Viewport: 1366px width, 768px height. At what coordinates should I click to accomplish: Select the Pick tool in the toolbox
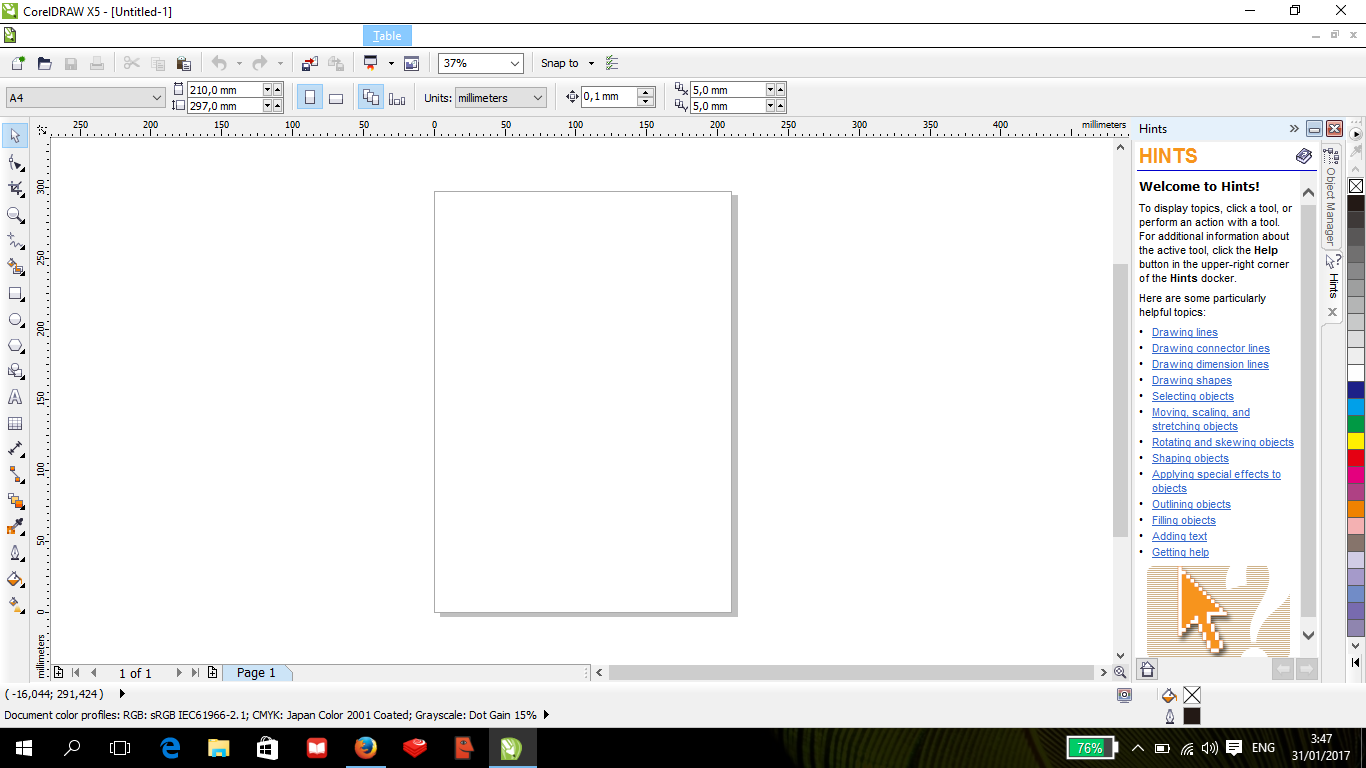point(16,136)
